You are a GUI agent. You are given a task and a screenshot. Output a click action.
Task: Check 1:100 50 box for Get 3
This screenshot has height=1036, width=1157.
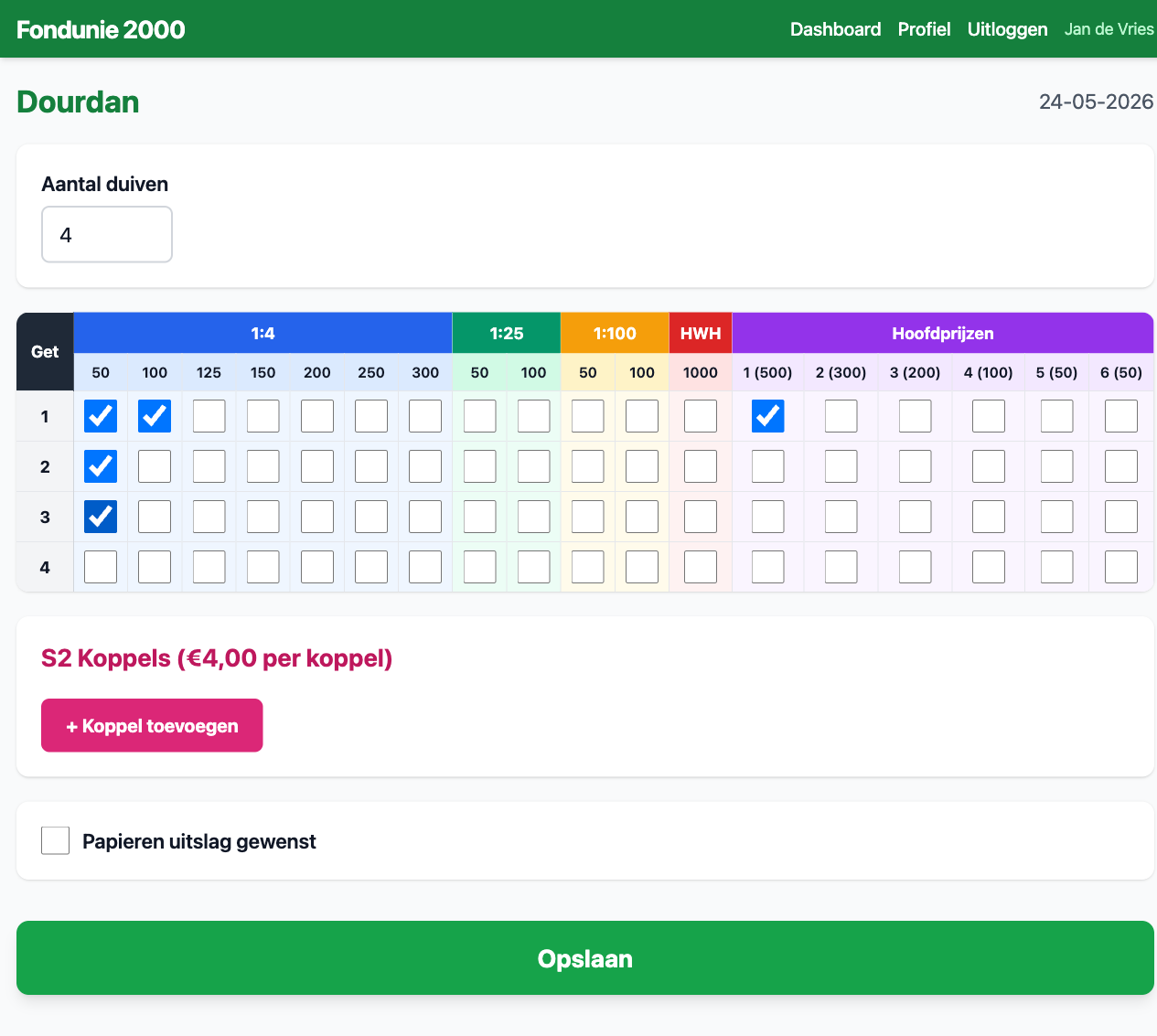point(588,517)
